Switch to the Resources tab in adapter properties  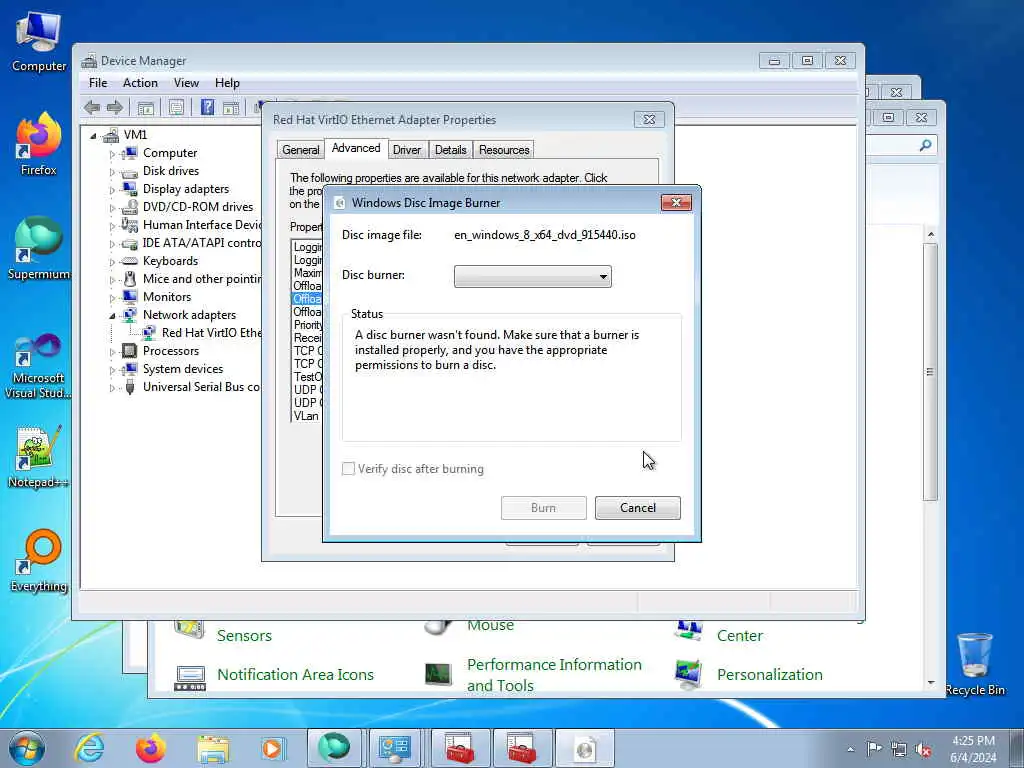(504, 150)
